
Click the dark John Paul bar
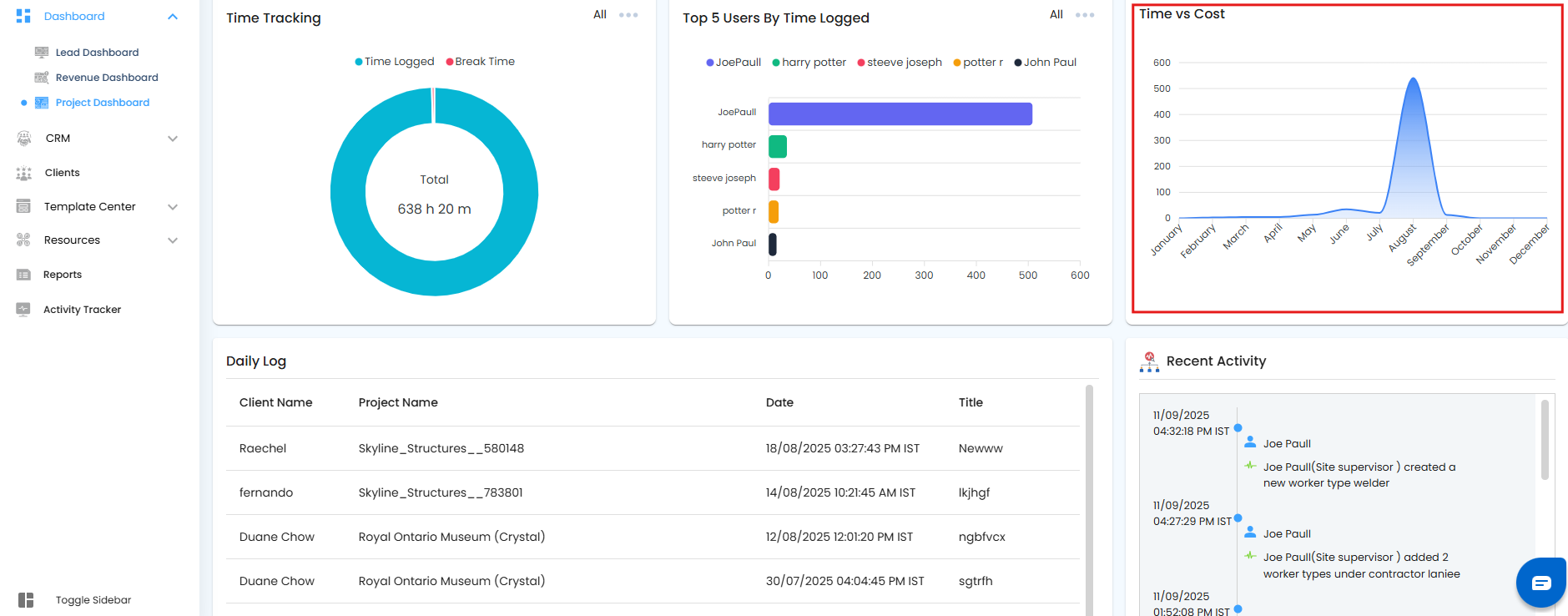coord(773,245)
